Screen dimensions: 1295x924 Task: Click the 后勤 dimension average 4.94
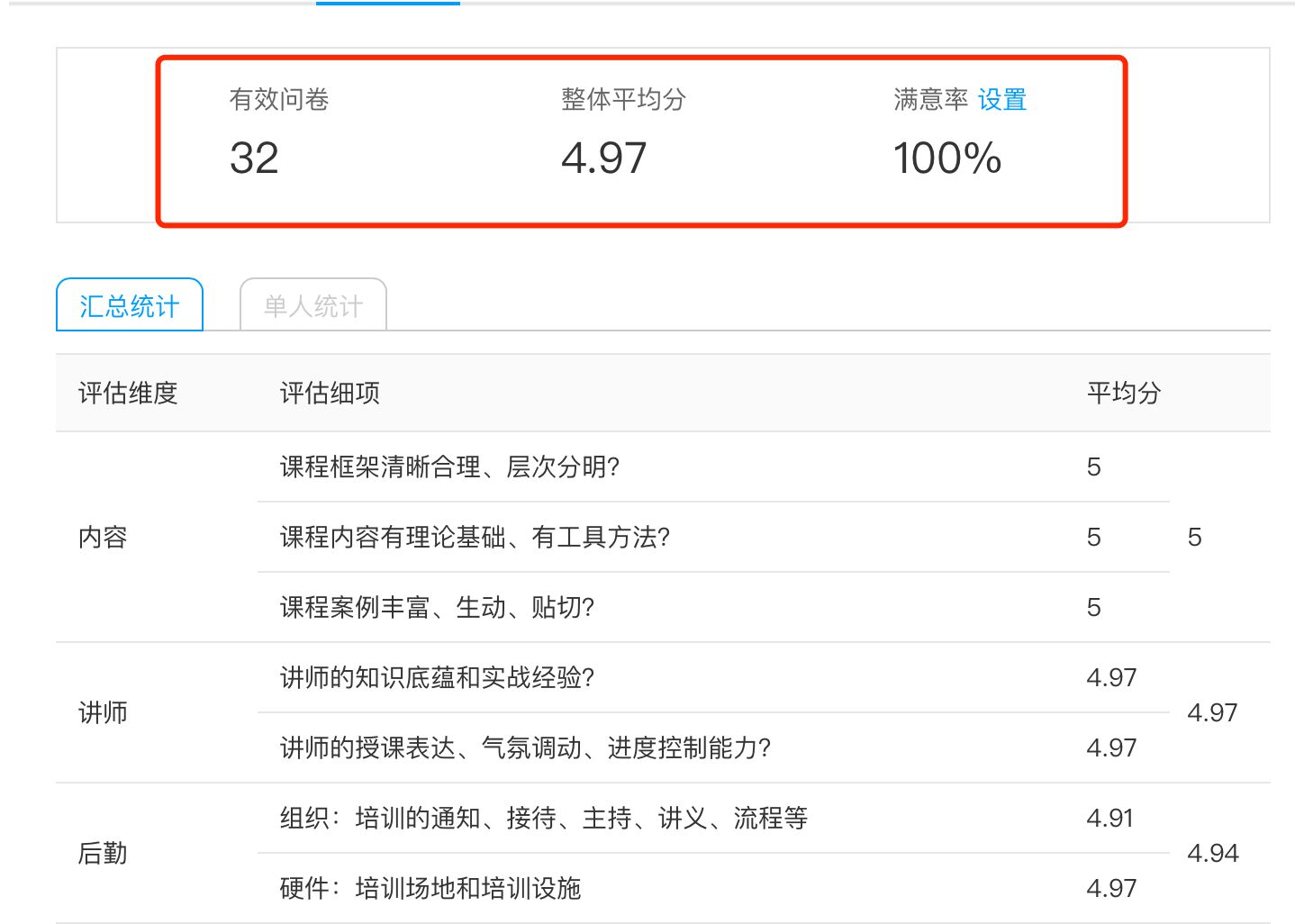tap(1212, 854)
